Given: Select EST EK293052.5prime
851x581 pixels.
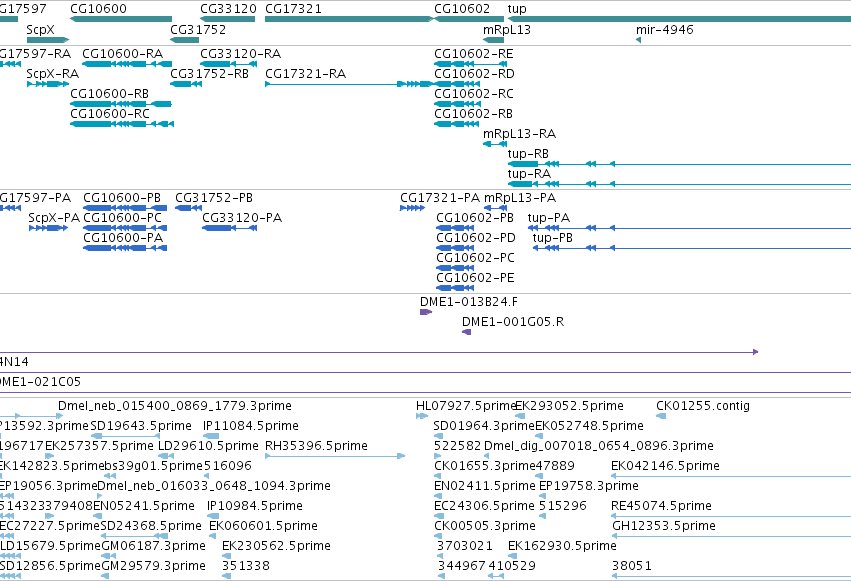Looking at the screenshot, I should point(569,406).
